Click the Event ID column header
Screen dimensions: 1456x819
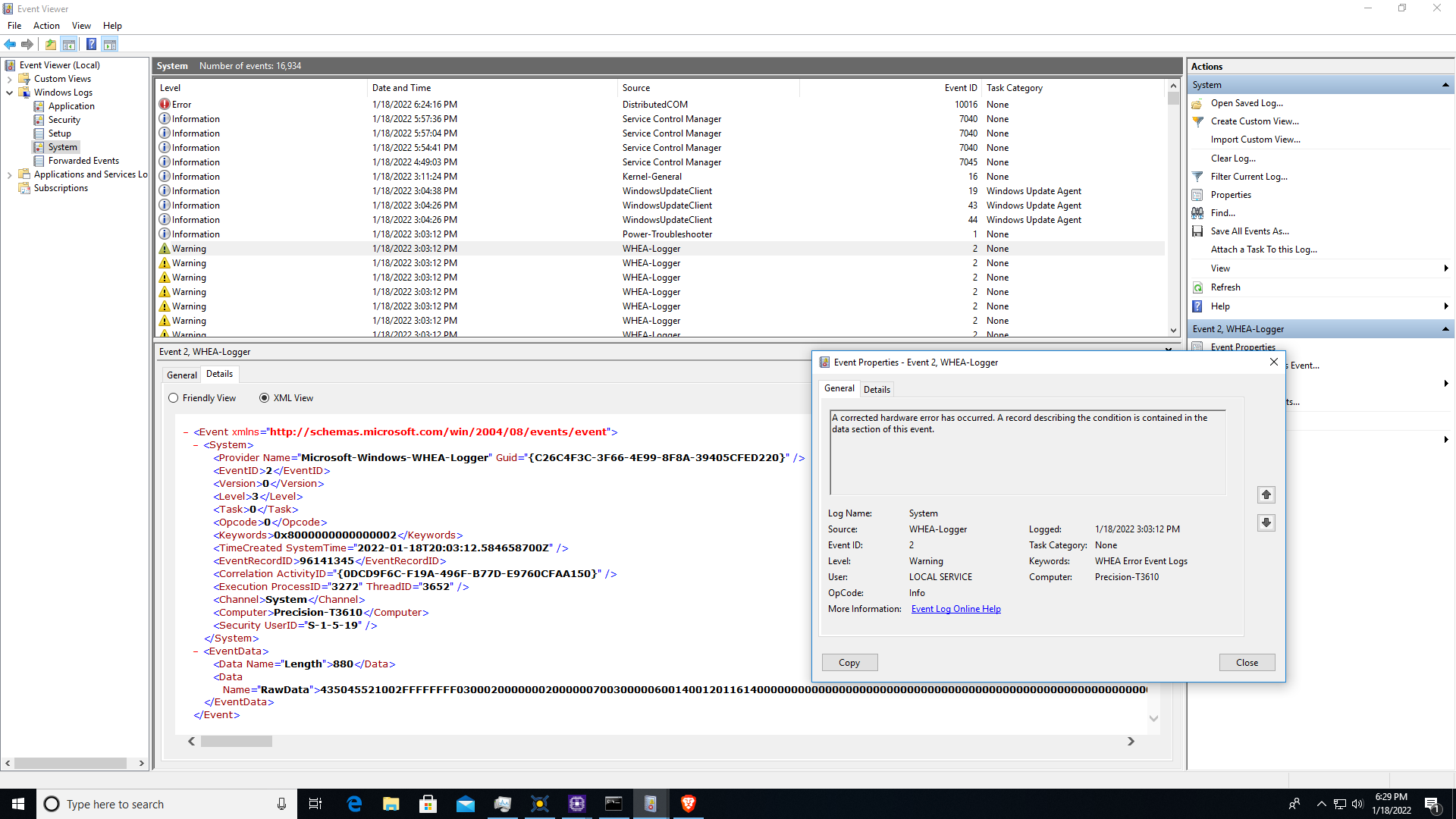(890, 88)
